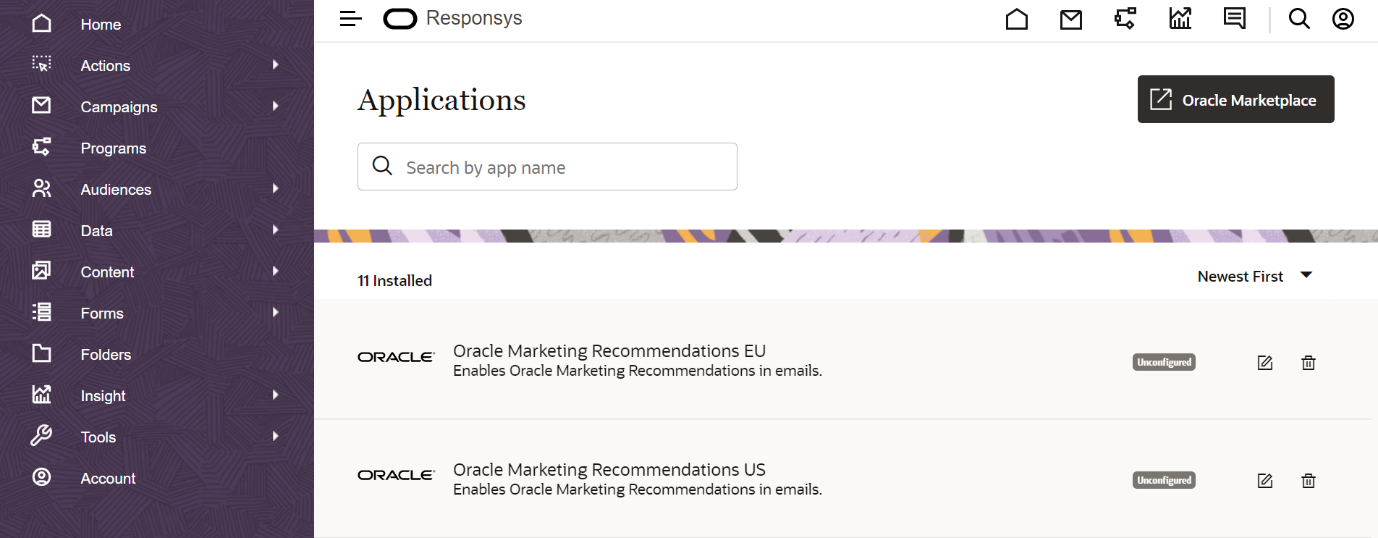The height and width of the screenshot is (538, 1378).
Task: Click the Oracle Marketplace button
Action: [x=1235, y=100]
